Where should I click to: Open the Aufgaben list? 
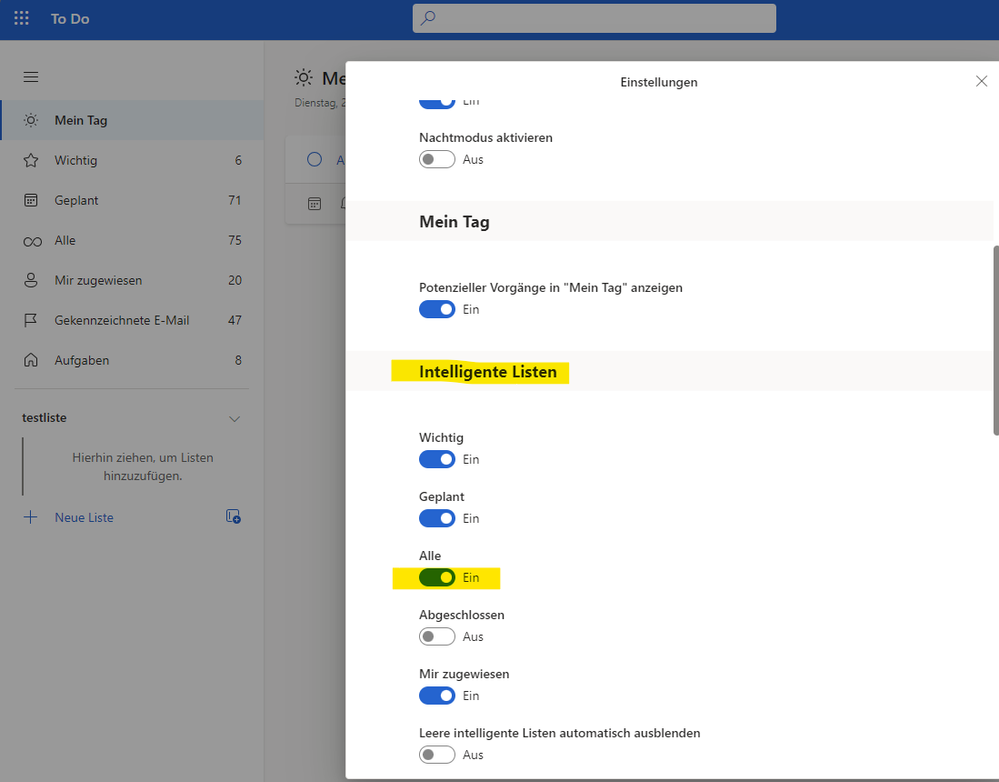pos(133,361)
